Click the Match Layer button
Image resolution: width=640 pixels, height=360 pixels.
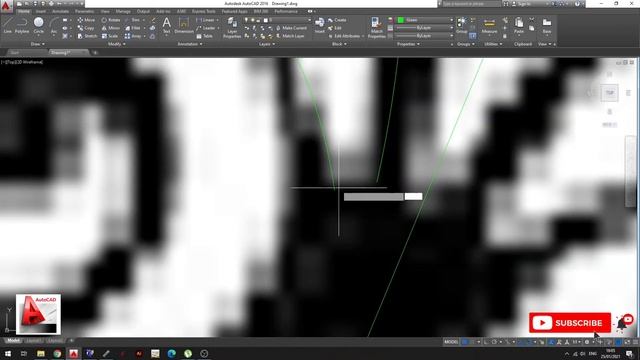click(x=290, y=36)
